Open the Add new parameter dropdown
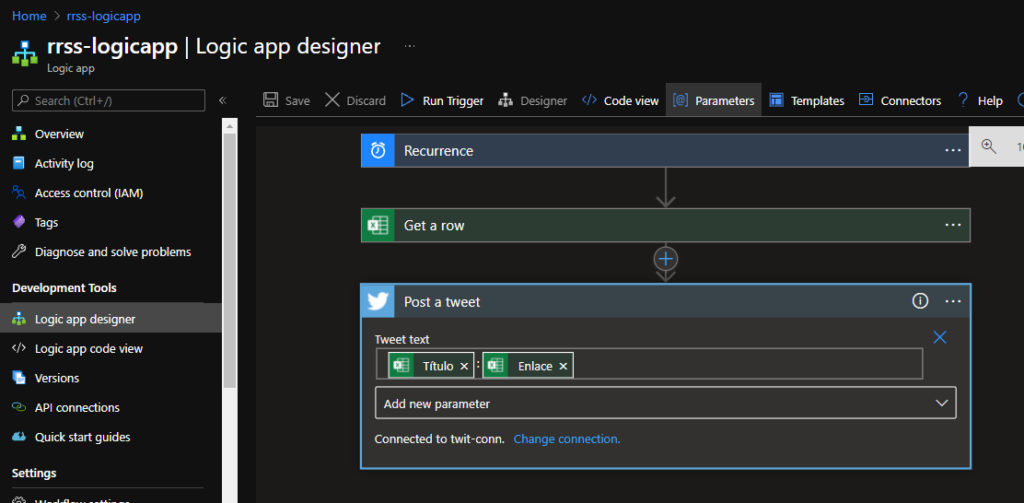The image size is (1024, 503). [x=665, y=404]
